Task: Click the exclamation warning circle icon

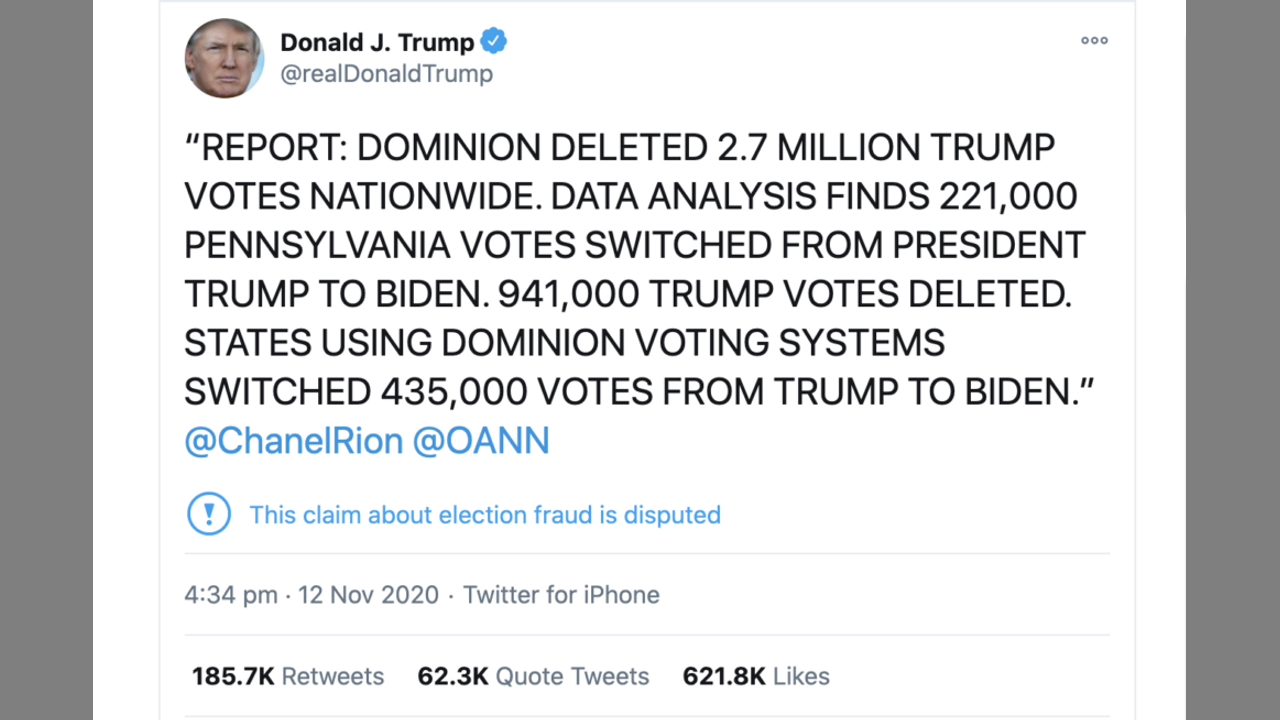Action: pyautogui.click(x=209, y=514)
